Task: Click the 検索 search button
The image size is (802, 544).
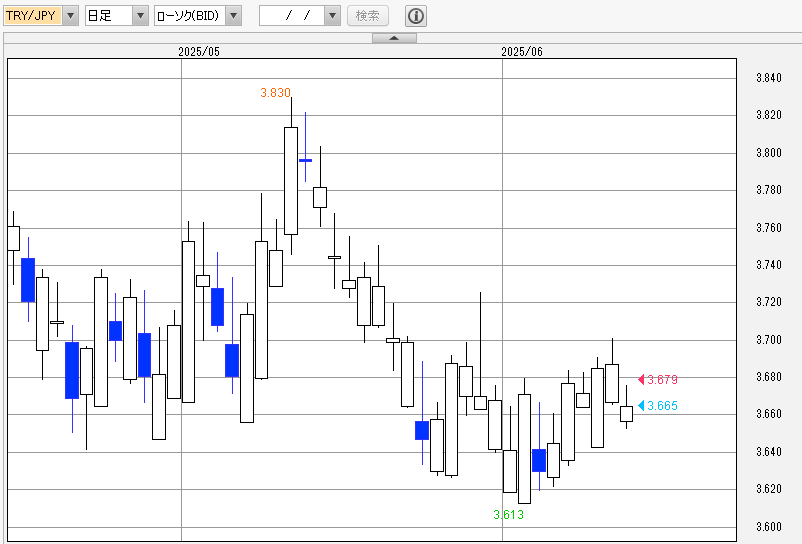Action: click(x=368, y=16)
